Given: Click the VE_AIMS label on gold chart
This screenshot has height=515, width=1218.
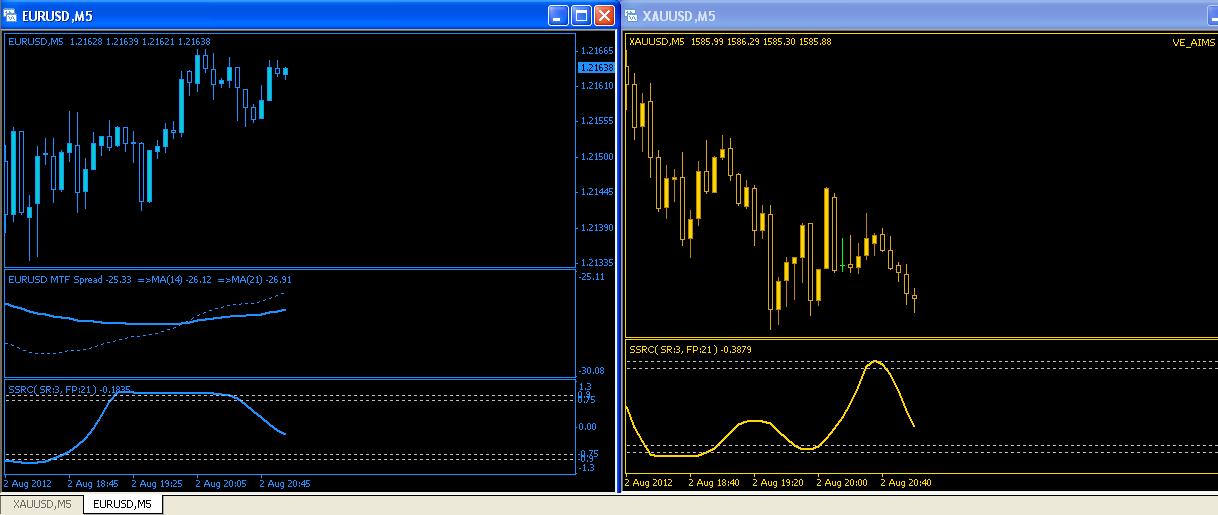Looking at the screenshot, I should tap(1194, 42).
